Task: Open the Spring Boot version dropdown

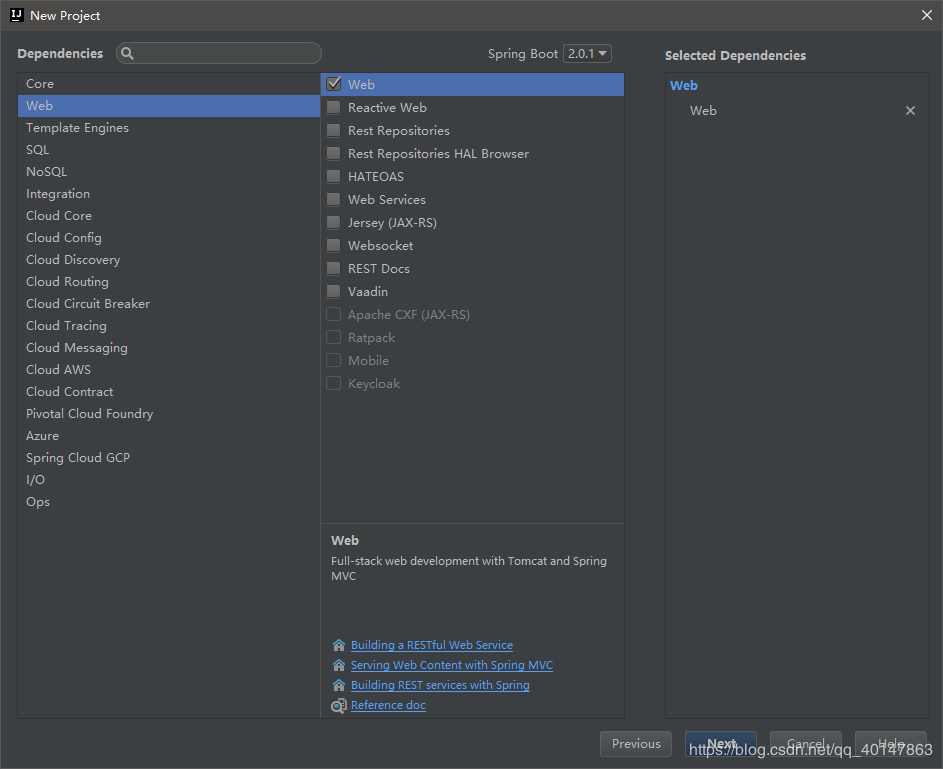Action: point(587,54)
